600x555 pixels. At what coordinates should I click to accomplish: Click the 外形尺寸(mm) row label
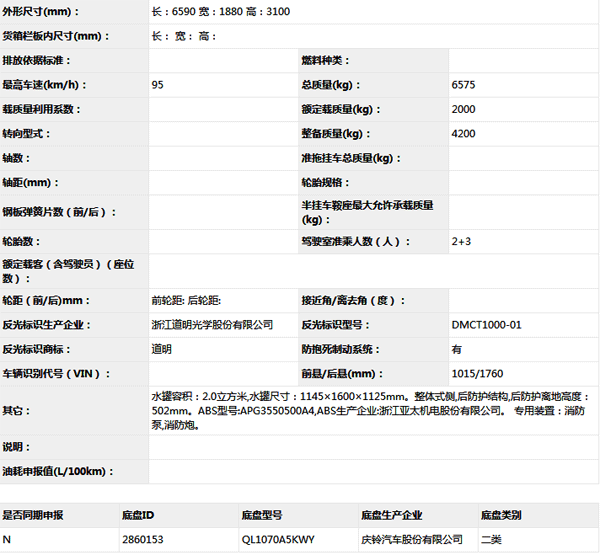[42, 12]
